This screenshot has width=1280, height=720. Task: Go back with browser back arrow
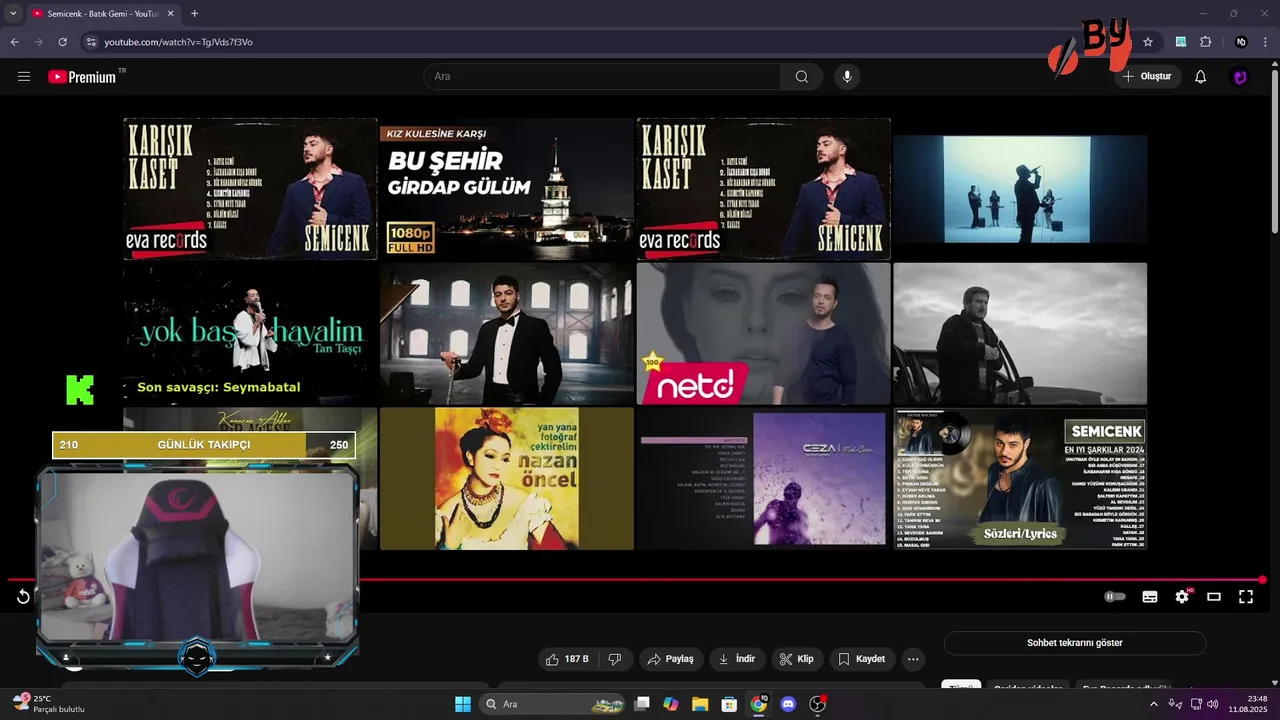(x=14, y=42)
